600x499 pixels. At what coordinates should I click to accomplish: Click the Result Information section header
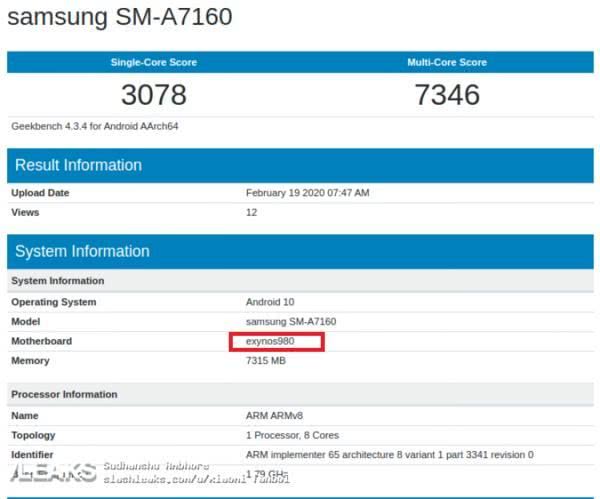tap(300, 165)
